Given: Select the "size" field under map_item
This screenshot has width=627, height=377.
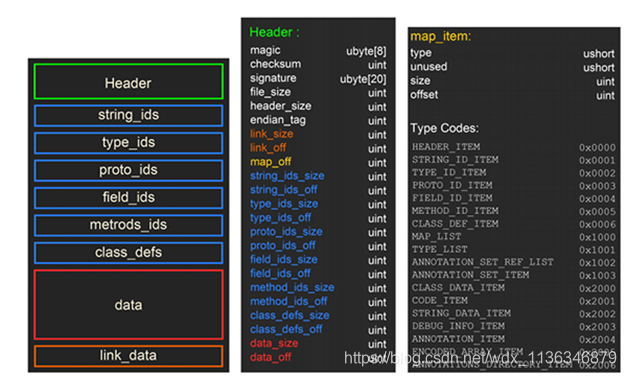Looking at the screenshot, I should coord(420,81).
